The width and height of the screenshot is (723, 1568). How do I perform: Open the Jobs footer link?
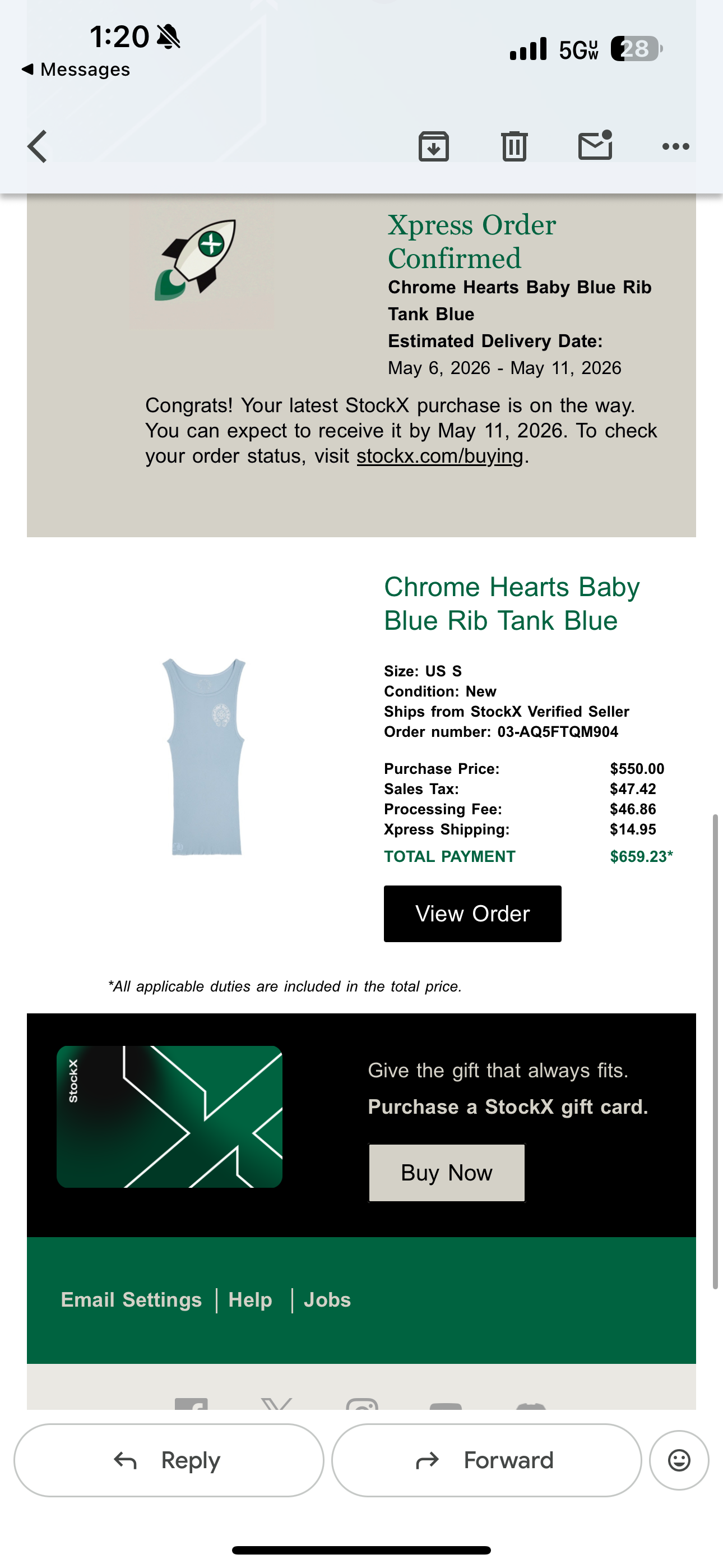[x=327, y=1300]
